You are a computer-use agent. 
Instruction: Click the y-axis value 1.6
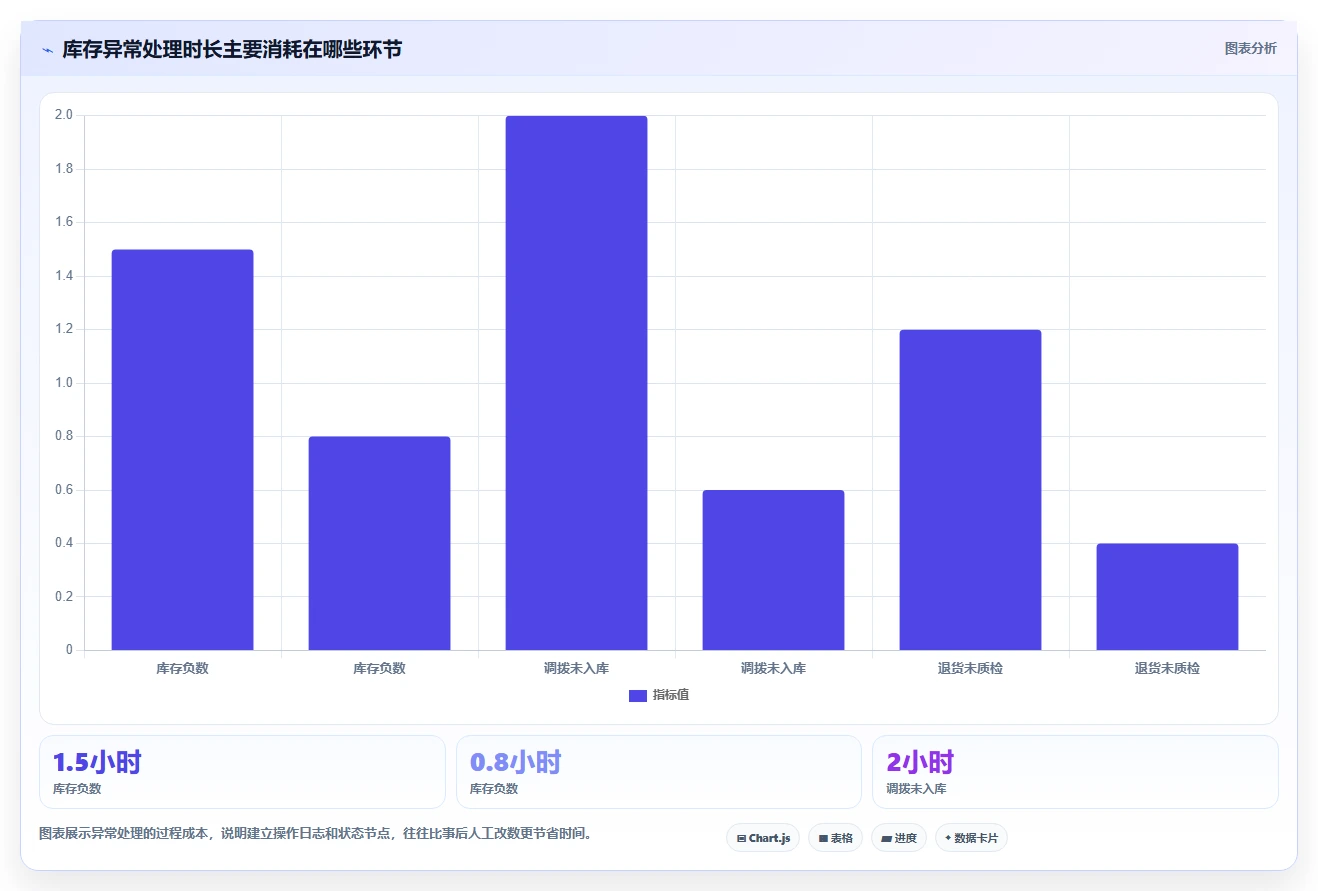pyautogui.click(x=64, y=222)
